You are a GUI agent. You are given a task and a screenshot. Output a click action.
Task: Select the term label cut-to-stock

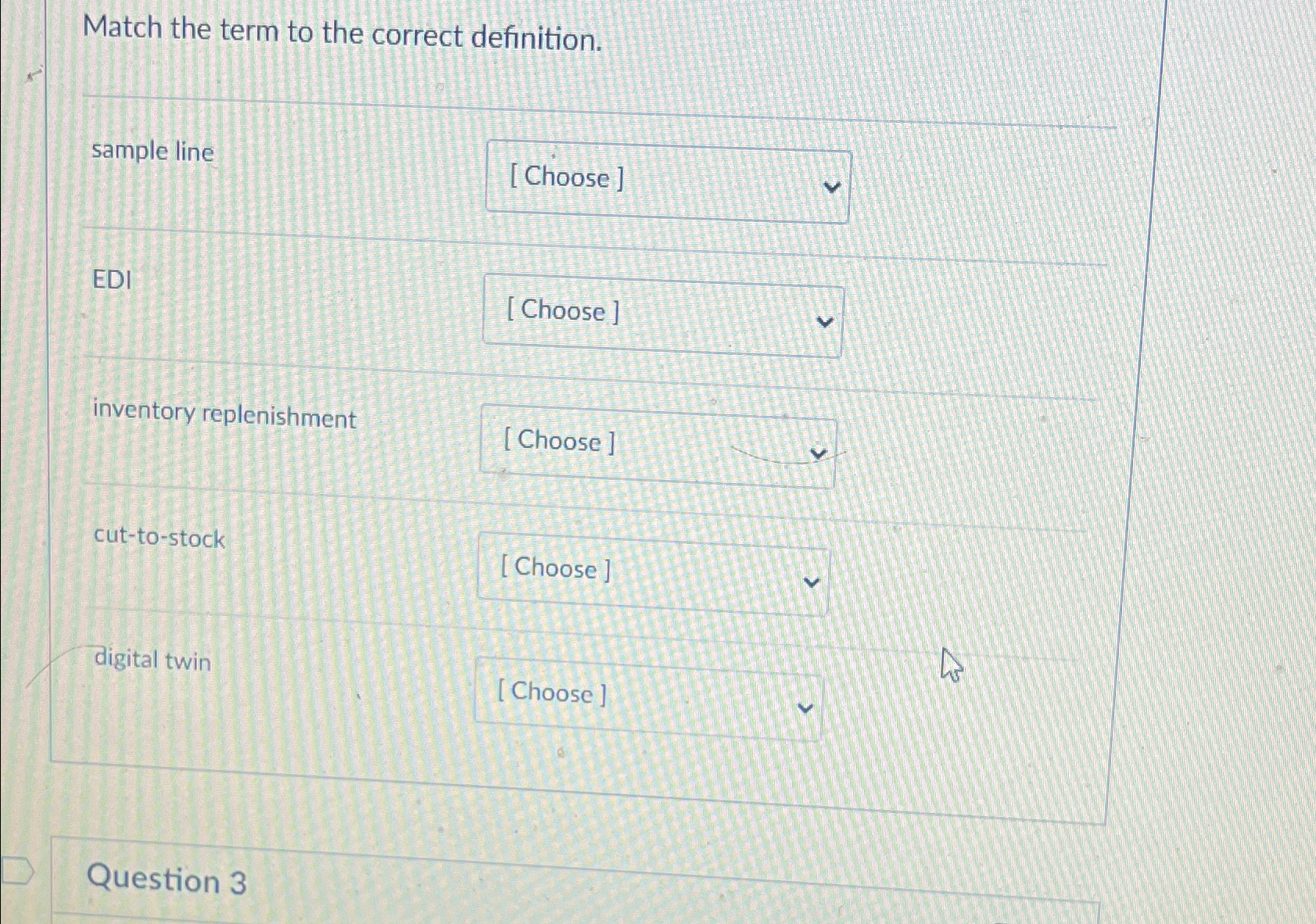(x=157, y=539)
